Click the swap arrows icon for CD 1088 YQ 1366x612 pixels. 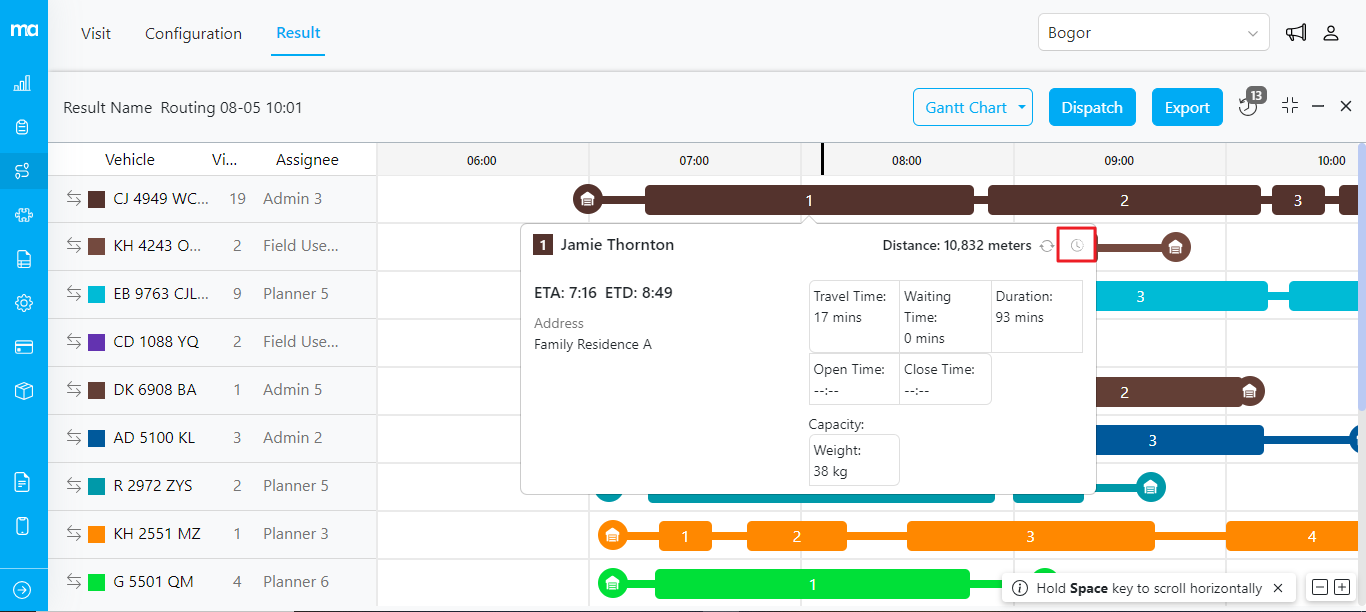73,342
